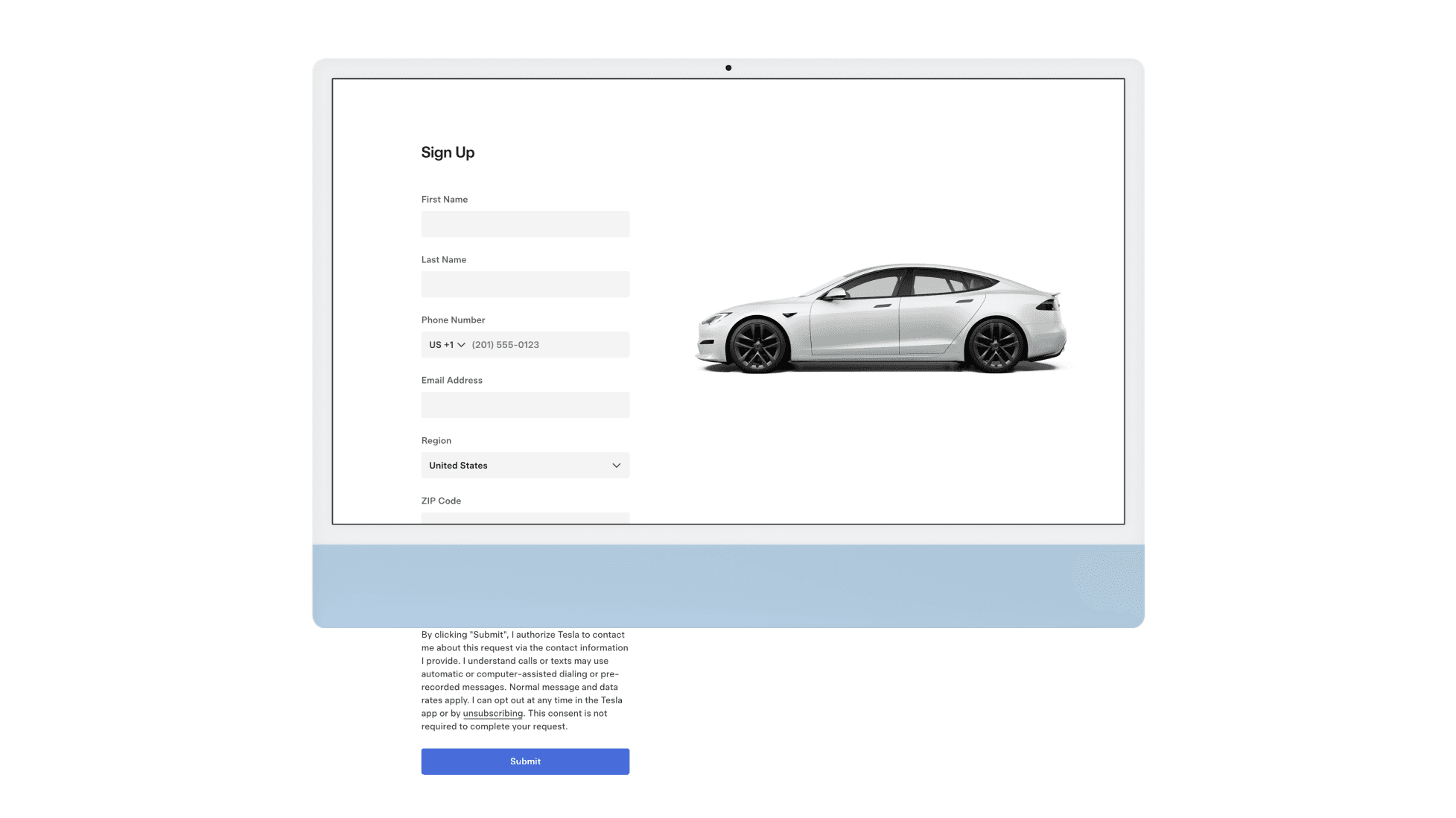Screen dimensions: 1456x818
Task: Click the Last Name label
Action: click(x=443, y=260)
